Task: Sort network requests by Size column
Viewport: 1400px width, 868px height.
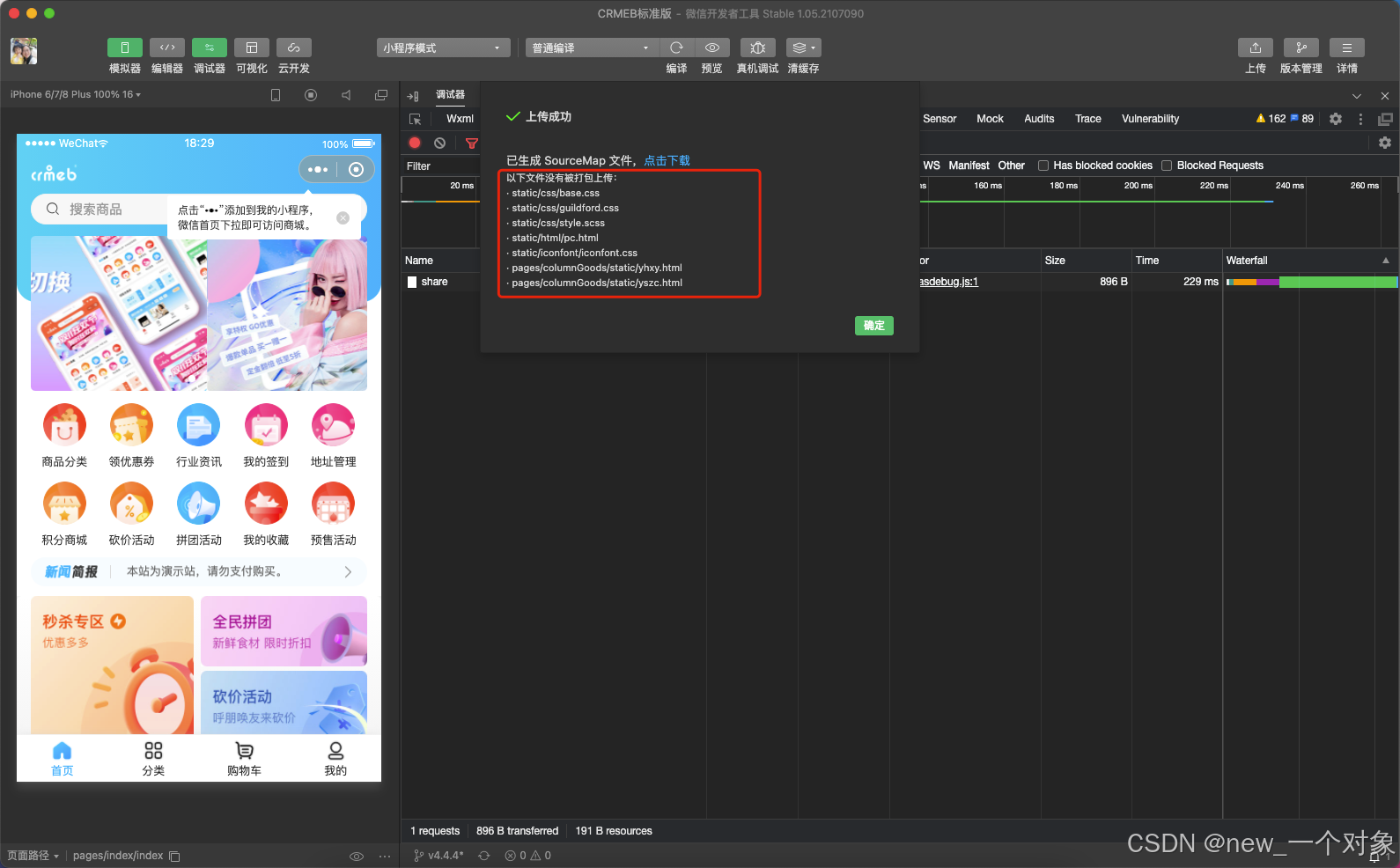Action: [1086, 261]
